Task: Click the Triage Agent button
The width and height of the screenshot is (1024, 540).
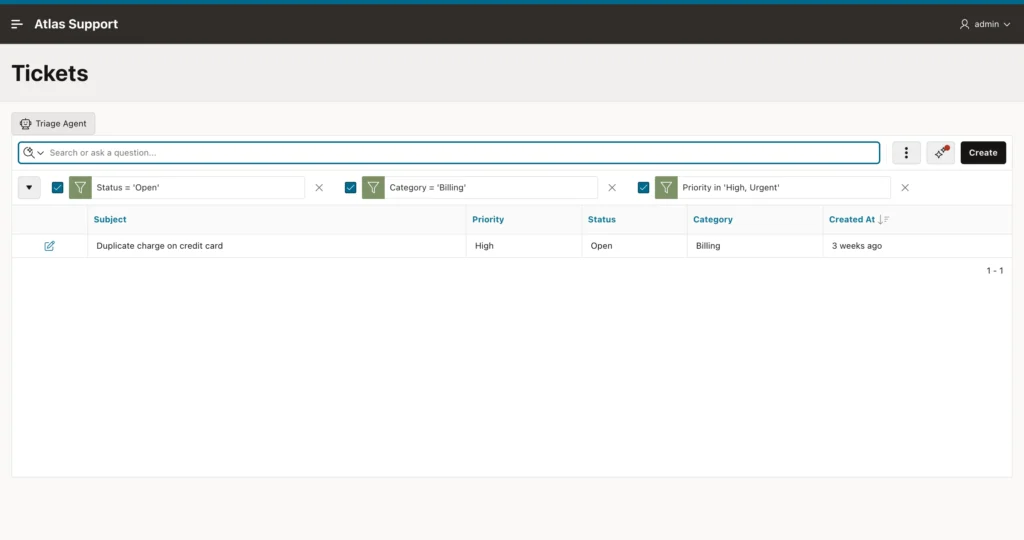Action: (x=54, y=123)
